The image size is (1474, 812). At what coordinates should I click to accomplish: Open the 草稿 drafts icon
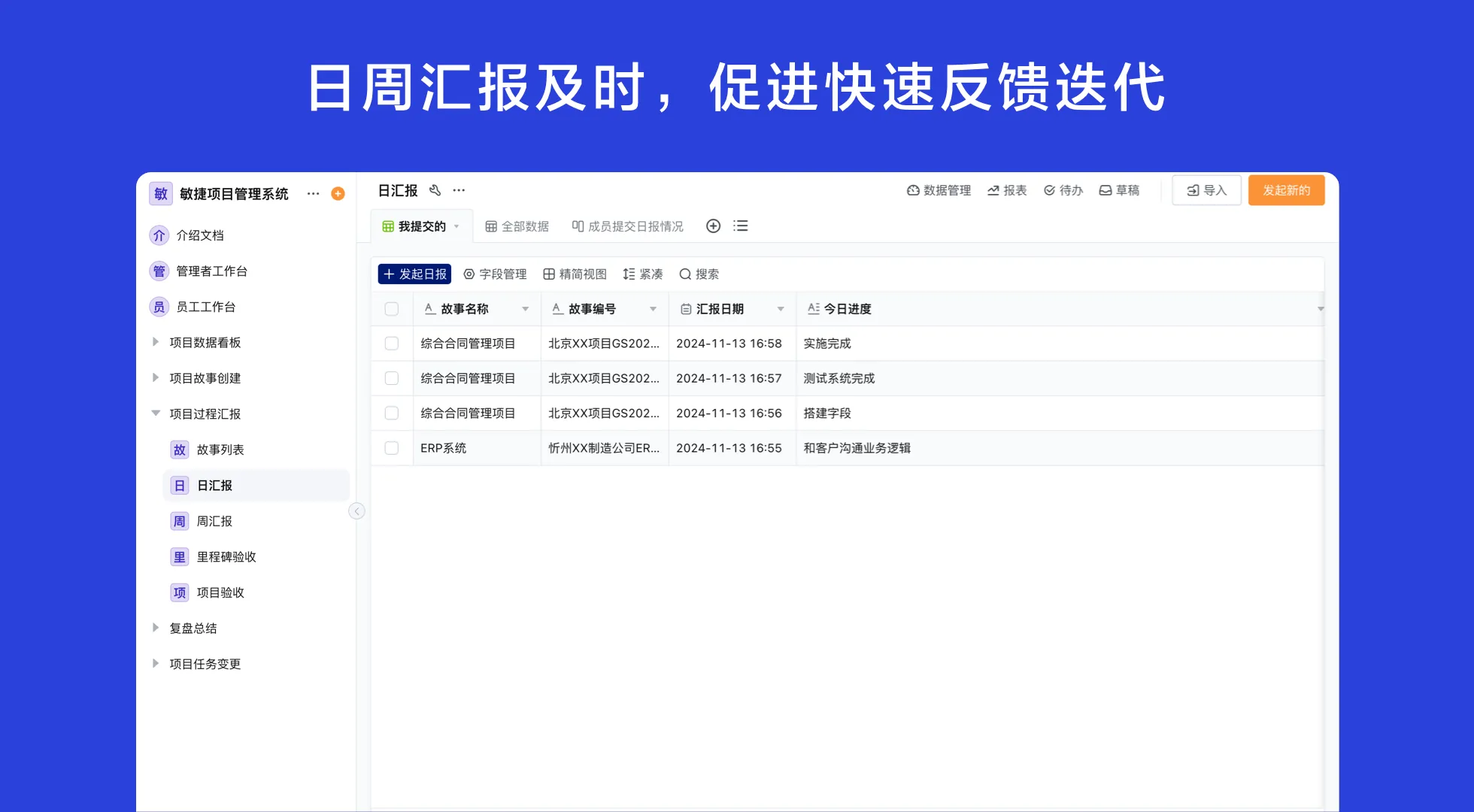pyautogui.click(x=1105, y=190)
